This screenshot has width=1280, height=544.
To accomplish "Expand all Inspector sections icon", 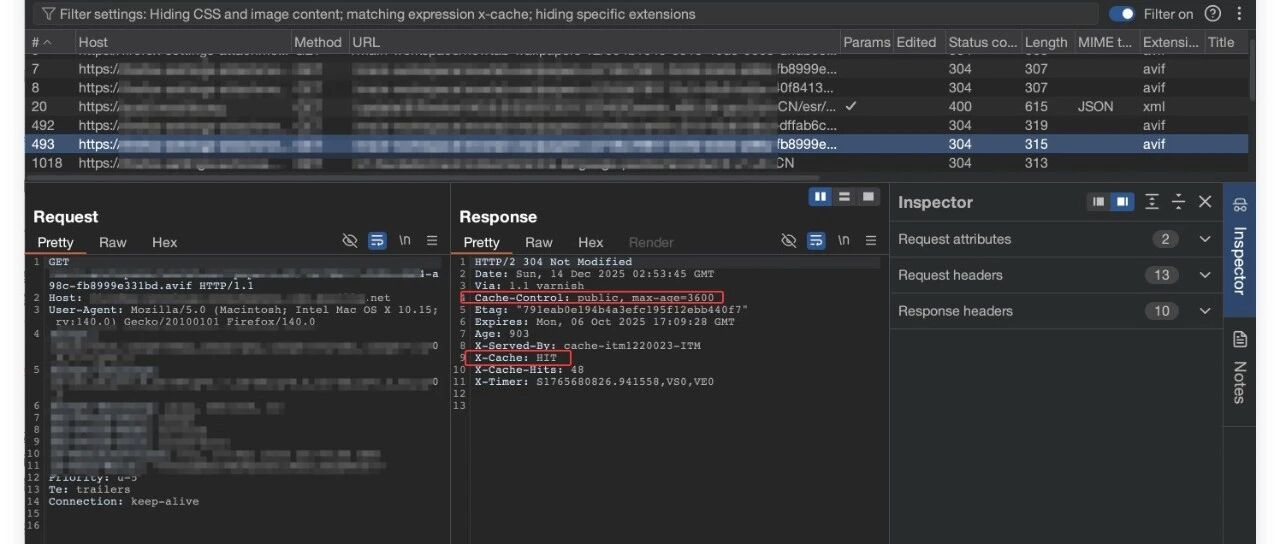I will [x=1152, y=202].
